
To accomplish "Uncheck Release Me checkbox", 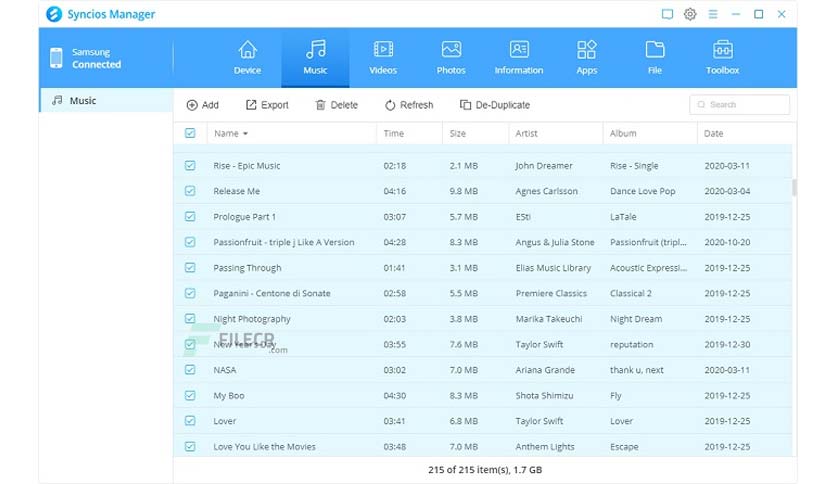I will pyautogui.click(x=190, y=191).
